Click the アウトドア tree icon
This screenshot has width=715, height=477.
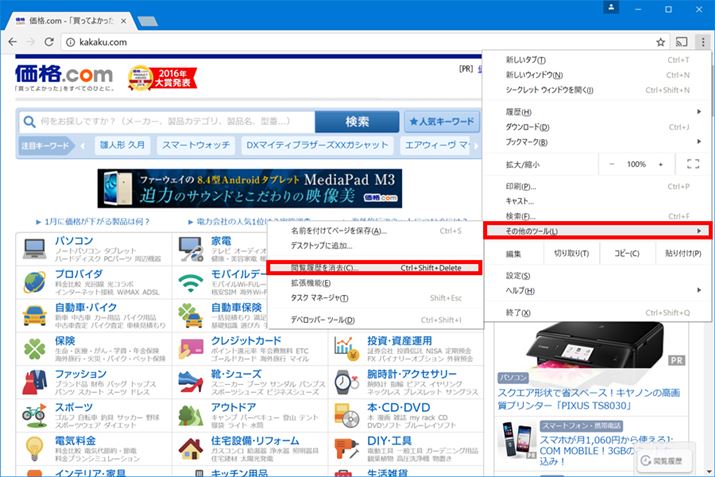tap(191, 415)
